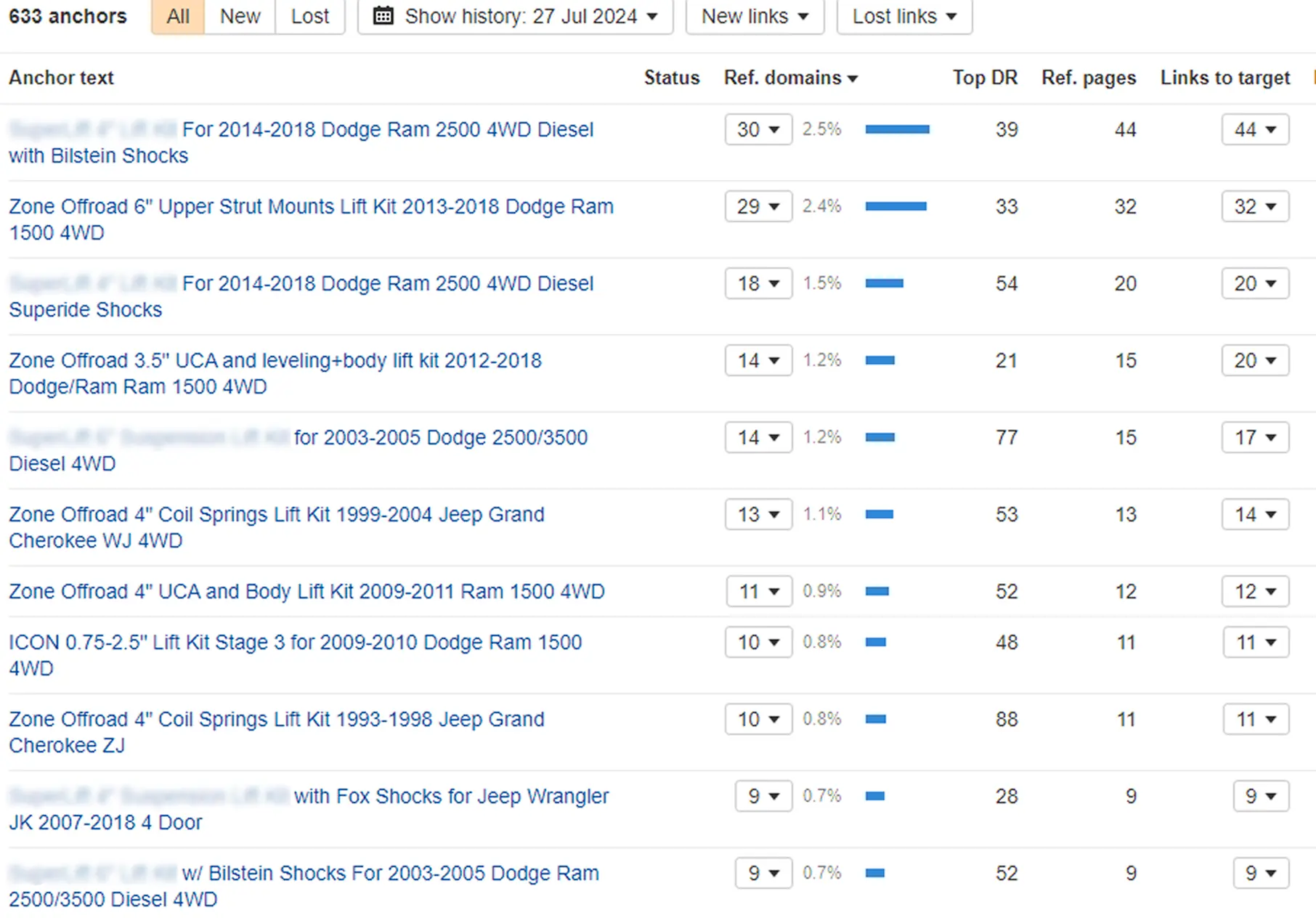Click the Anchor text column header

61,78
